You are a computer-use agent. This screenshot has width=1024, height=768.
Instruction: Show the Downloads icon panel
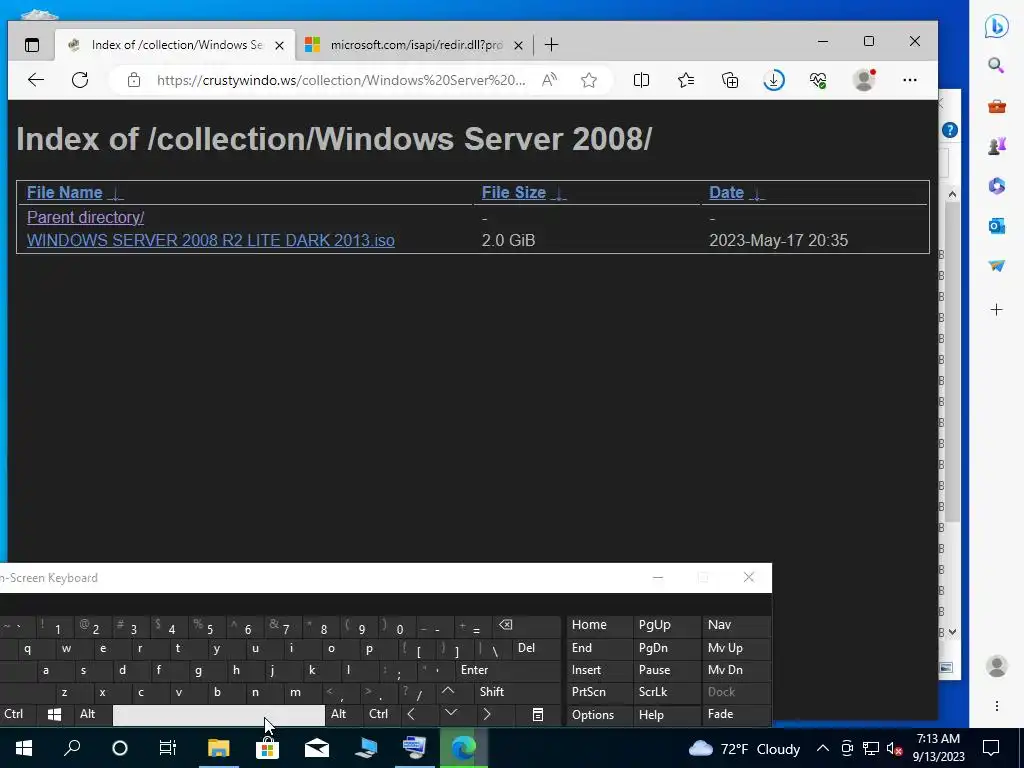click(x=774, y=80)
